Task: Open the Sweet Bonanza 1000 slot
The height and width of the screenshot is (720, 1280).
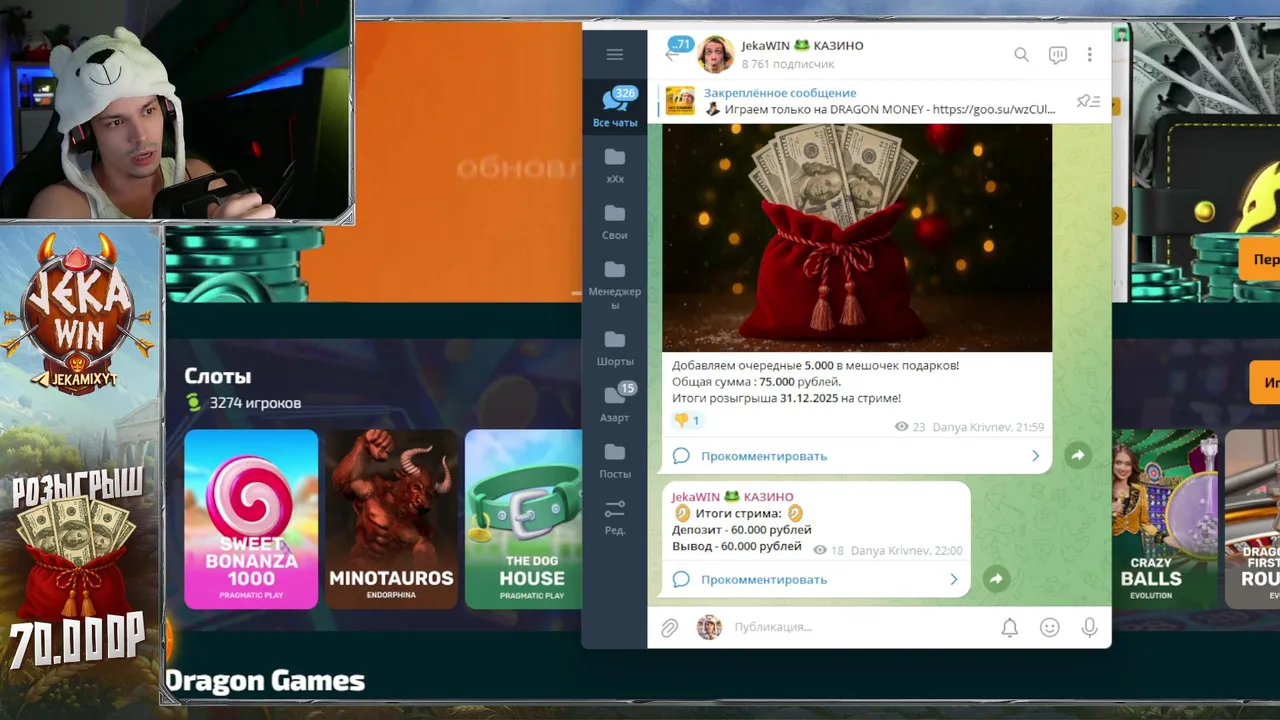Action: pos(251,519)
